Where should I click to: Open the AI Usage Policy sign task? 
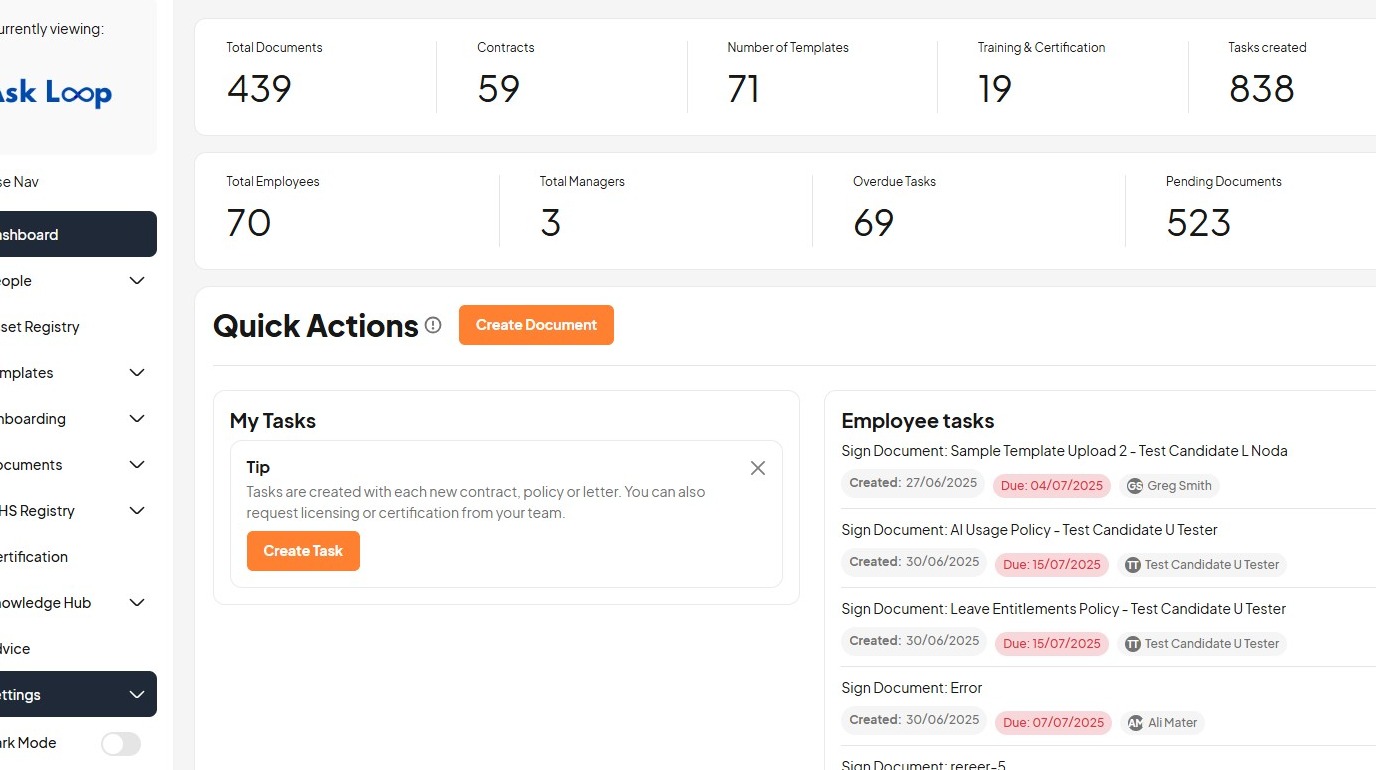(1029, 530)
